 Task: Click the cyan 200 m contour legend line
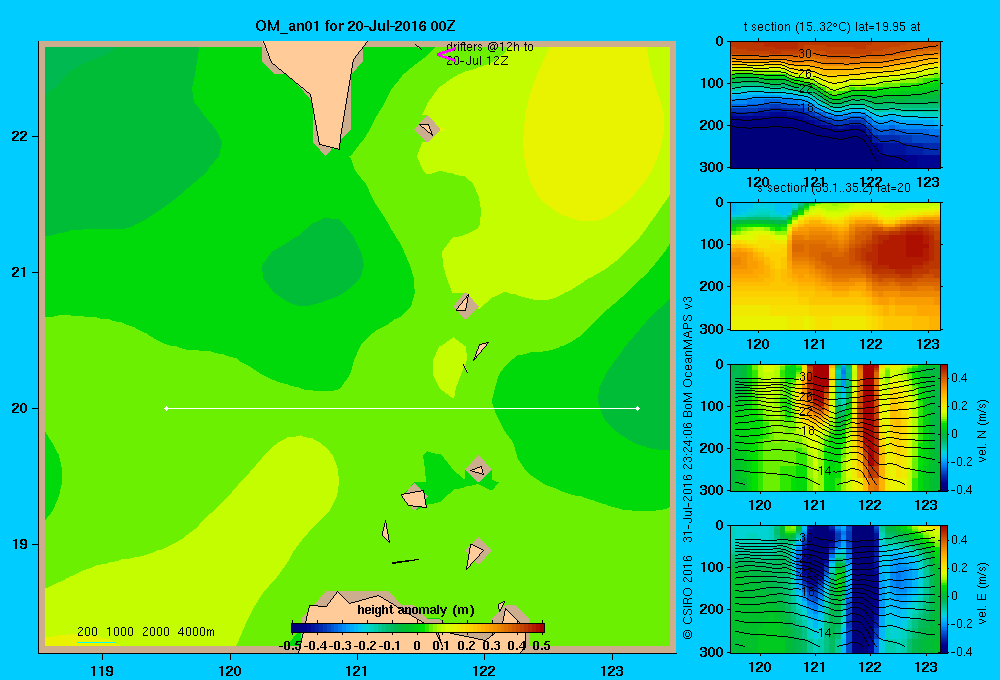tap(97, 642)
